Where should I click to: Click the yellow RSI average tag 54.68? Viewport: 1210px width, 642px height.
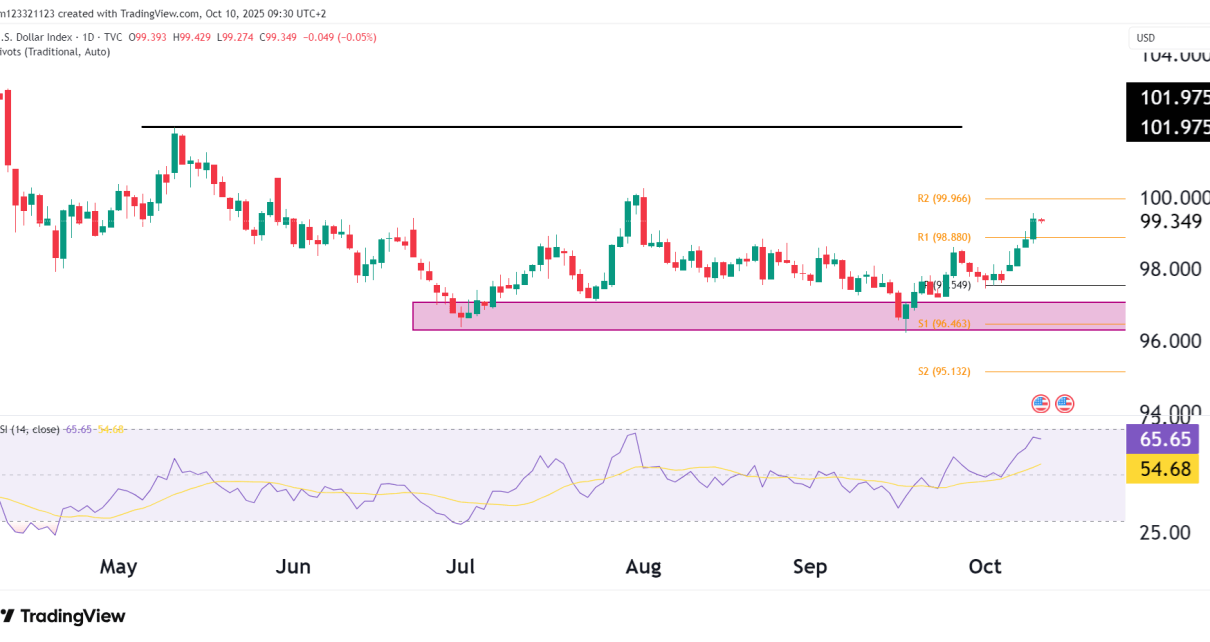pos(1167,468)
